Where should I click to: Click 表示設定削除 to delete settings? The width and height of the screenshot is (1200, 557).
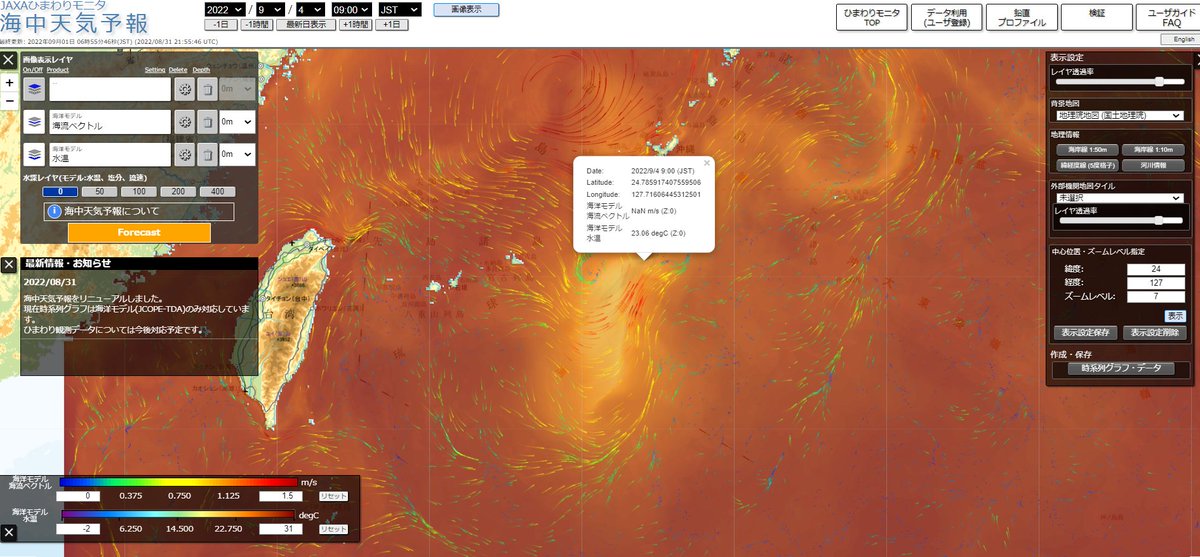click(1156, 333)
